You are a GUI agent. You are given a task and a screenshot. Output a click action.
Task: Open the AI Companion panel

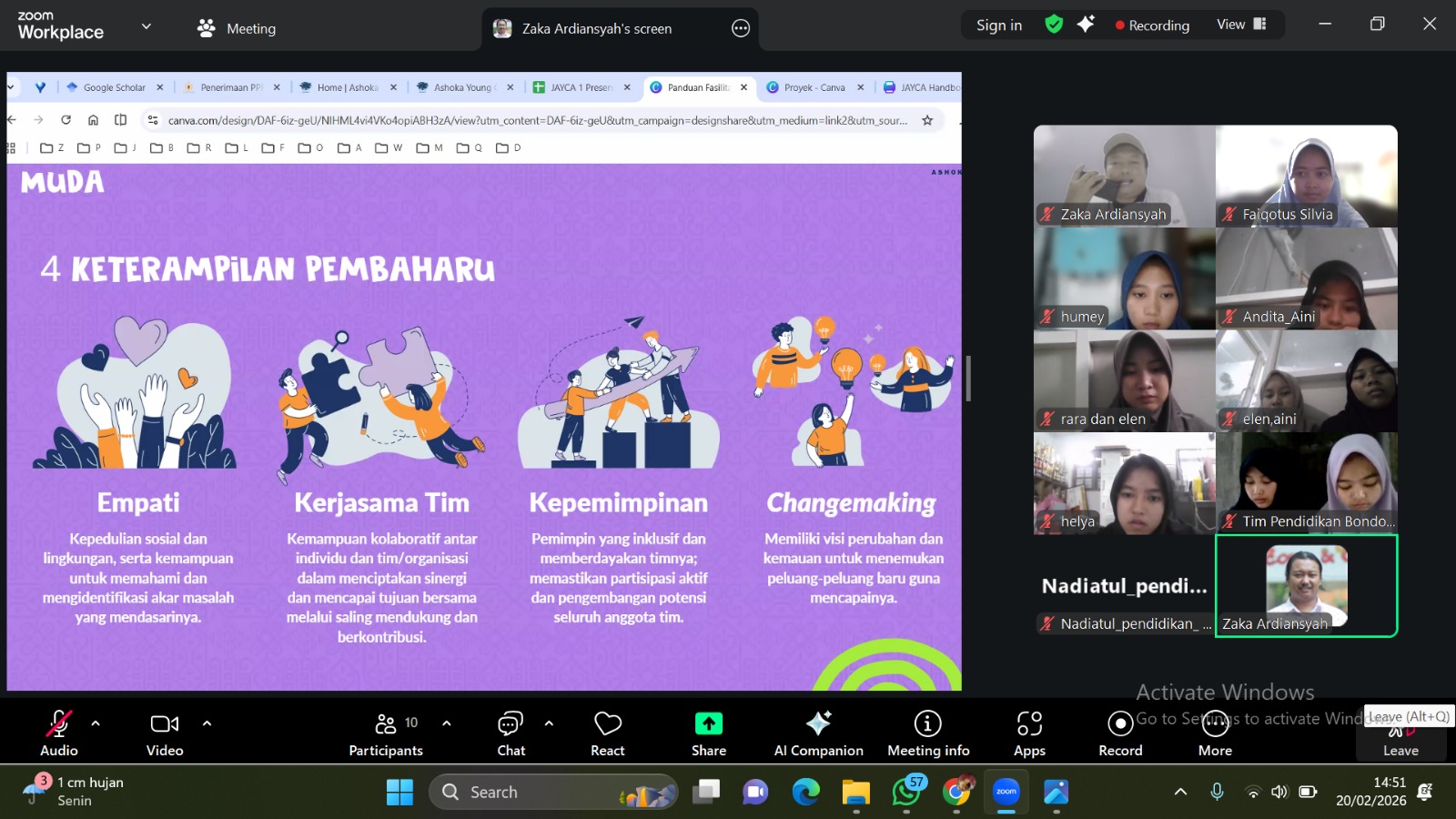pyautogui.click(x=818, y=733)
